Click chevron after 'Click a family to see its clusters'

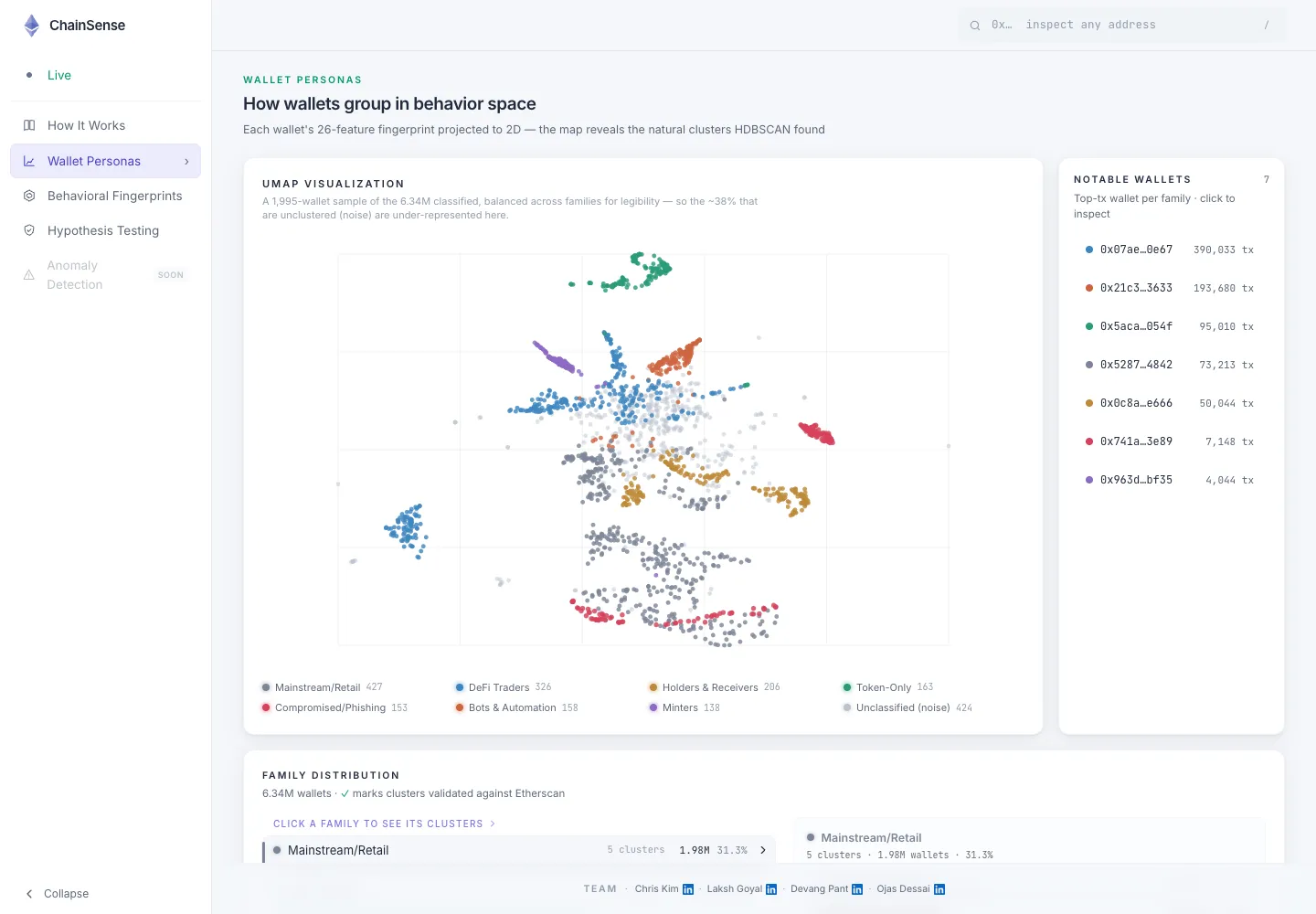coord(493,824)
